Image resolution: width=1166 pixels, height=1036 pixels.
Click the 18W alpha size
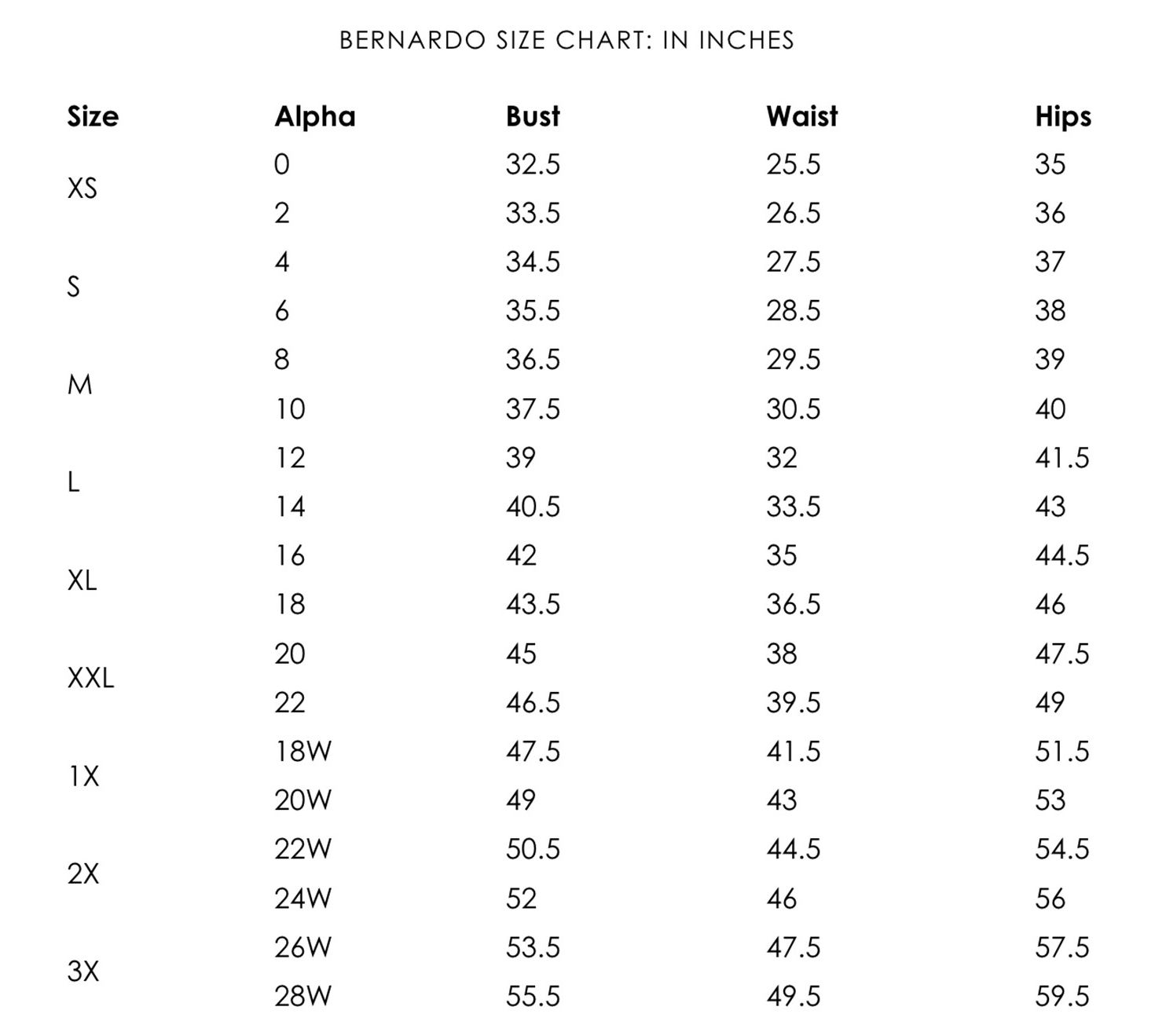point(302,751)
